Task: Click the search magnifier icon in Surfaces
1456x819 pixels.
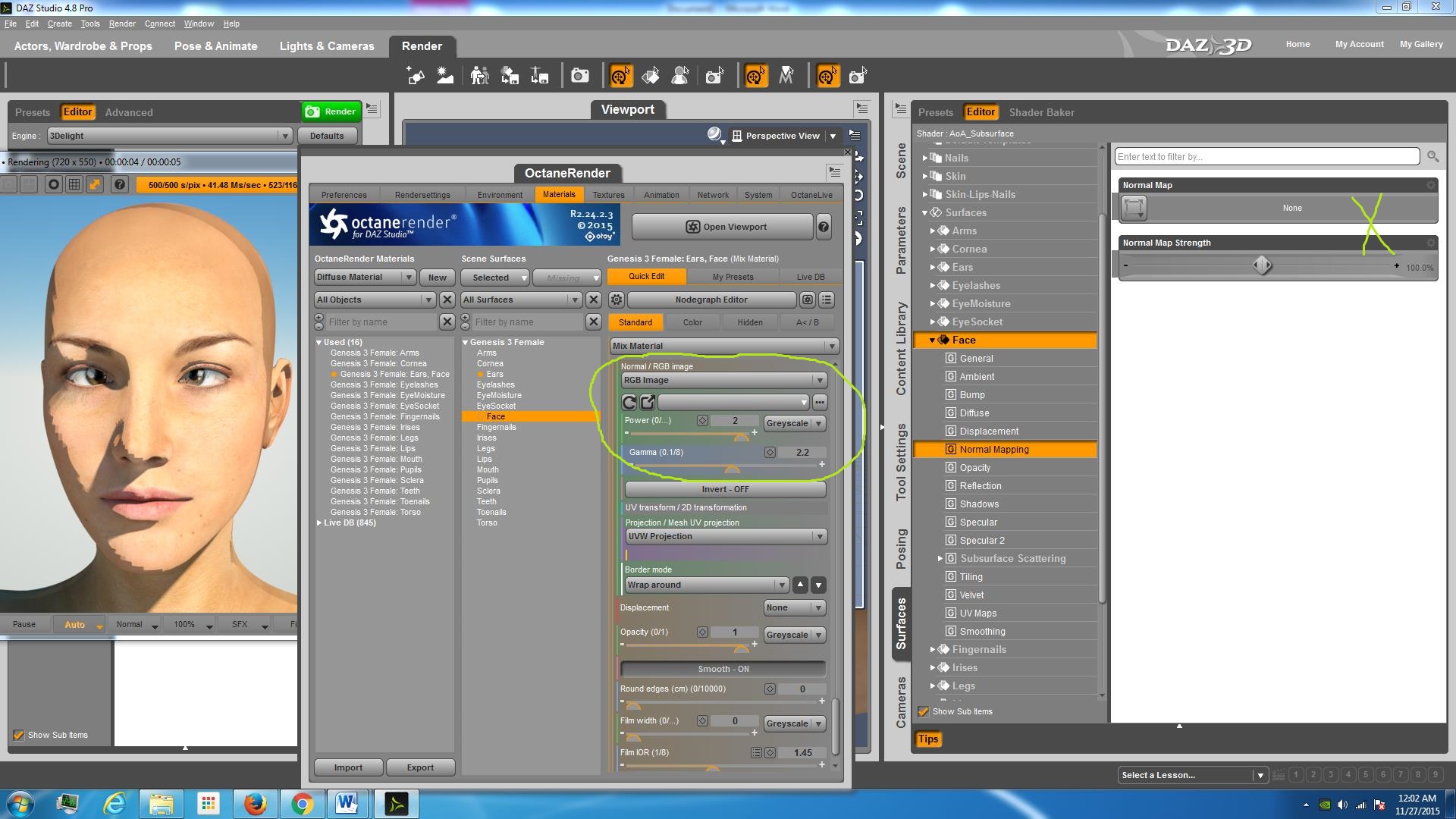Action: [1432, 156]
